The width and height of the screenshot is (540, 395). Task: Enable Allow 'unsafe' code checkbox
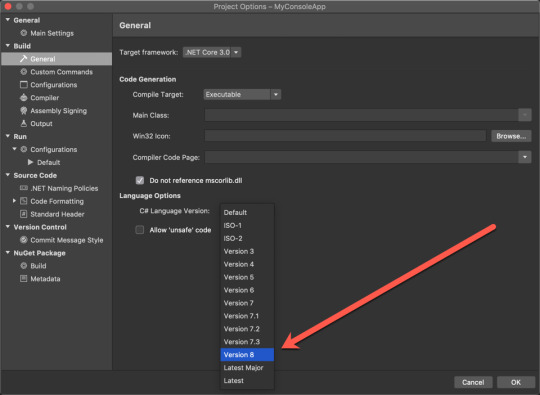tap(139, 230)
